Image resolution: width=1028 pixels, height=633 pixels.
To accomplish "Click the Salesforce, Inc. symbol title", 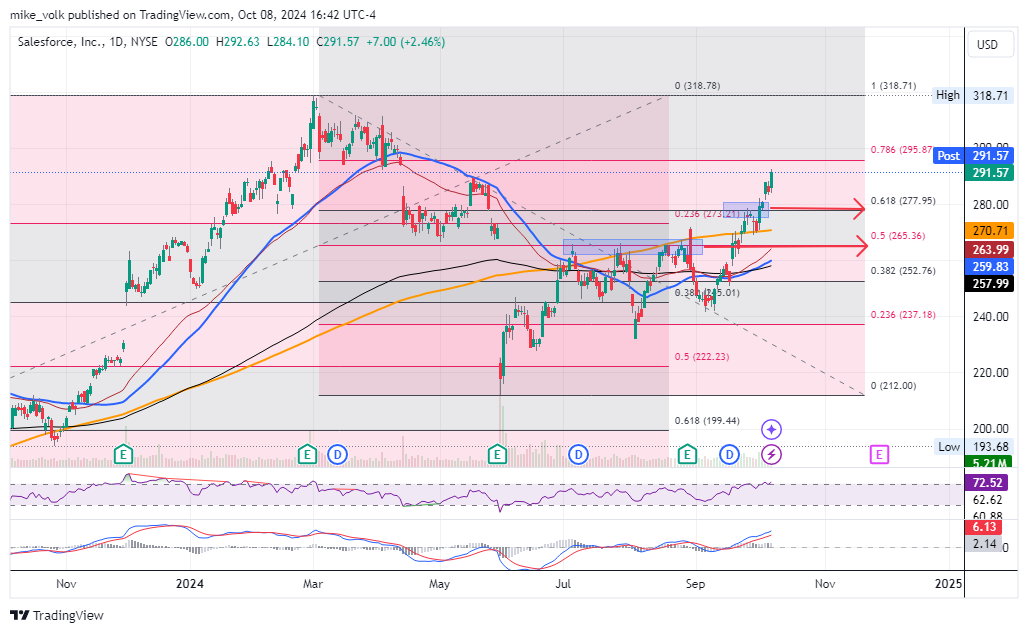I will [60, 42].
